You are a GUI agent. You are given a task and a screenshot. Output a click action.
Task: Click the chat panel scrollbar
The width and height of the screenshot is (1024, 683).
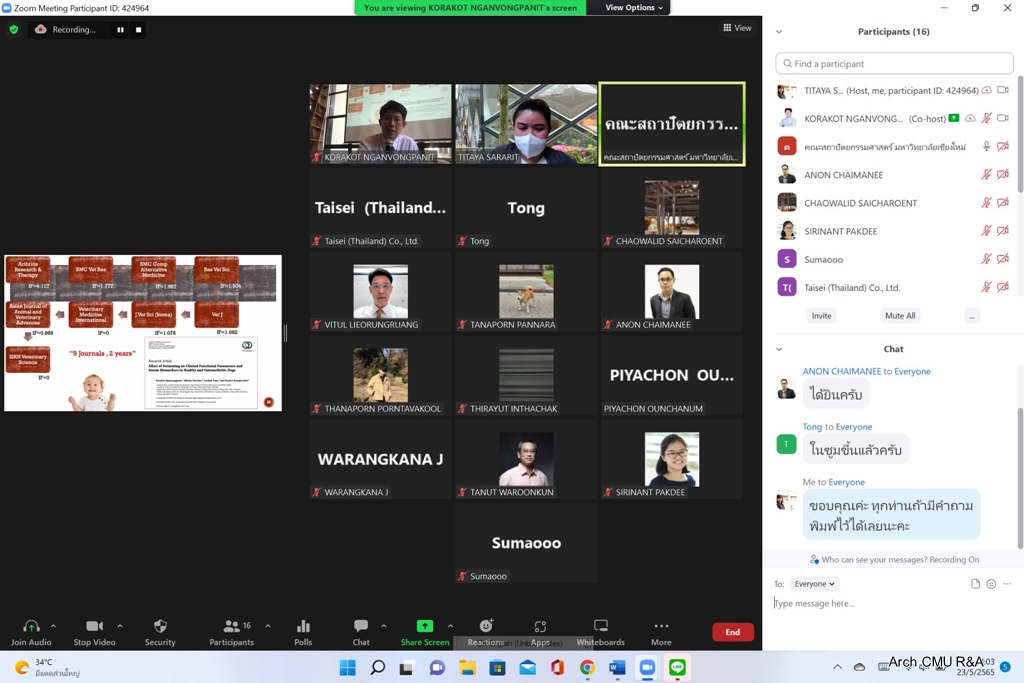coord(1019,478)
